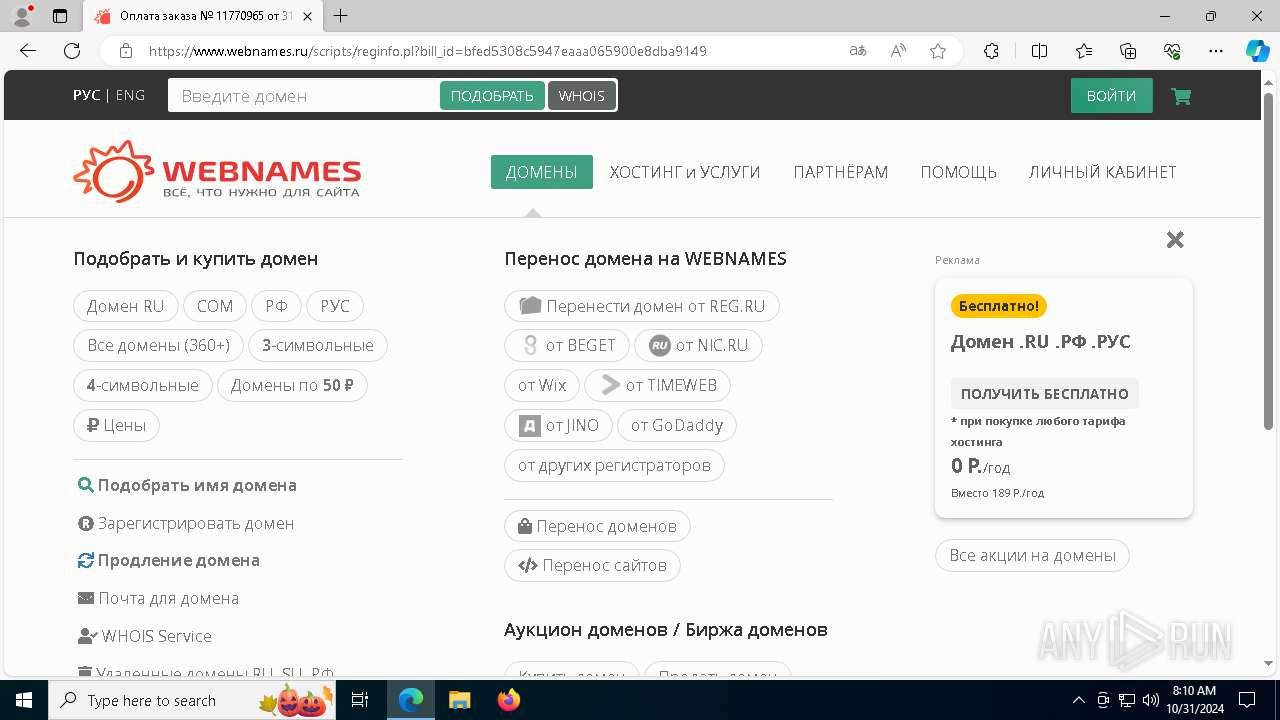
Task: Open the Copilot sidebar
Action: [x=1257, y=51]
